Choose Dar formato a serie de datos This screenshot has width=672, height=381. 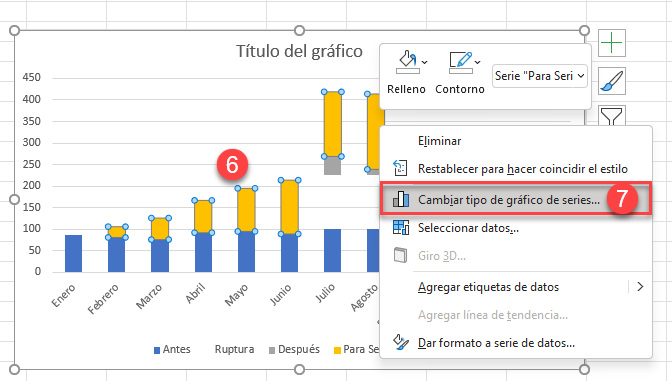pyautogui.click(x=516, y=343)
